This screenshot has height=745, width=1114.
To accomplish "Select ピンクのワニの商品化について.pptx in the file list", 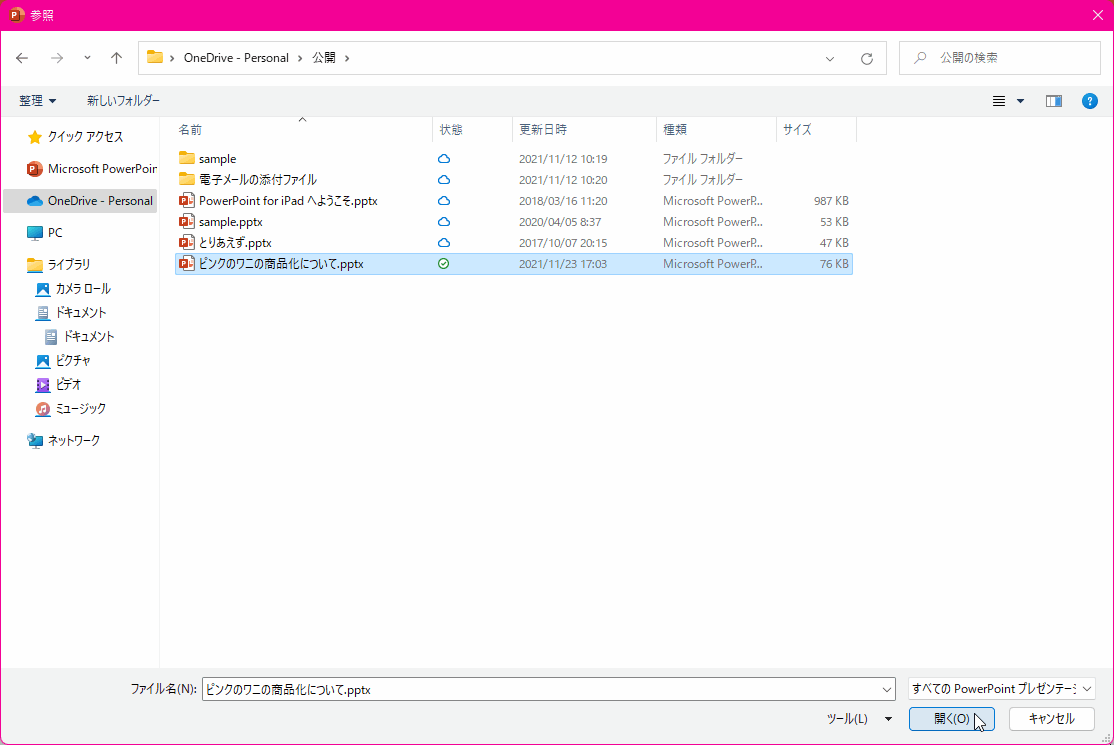I will [514, 263].
